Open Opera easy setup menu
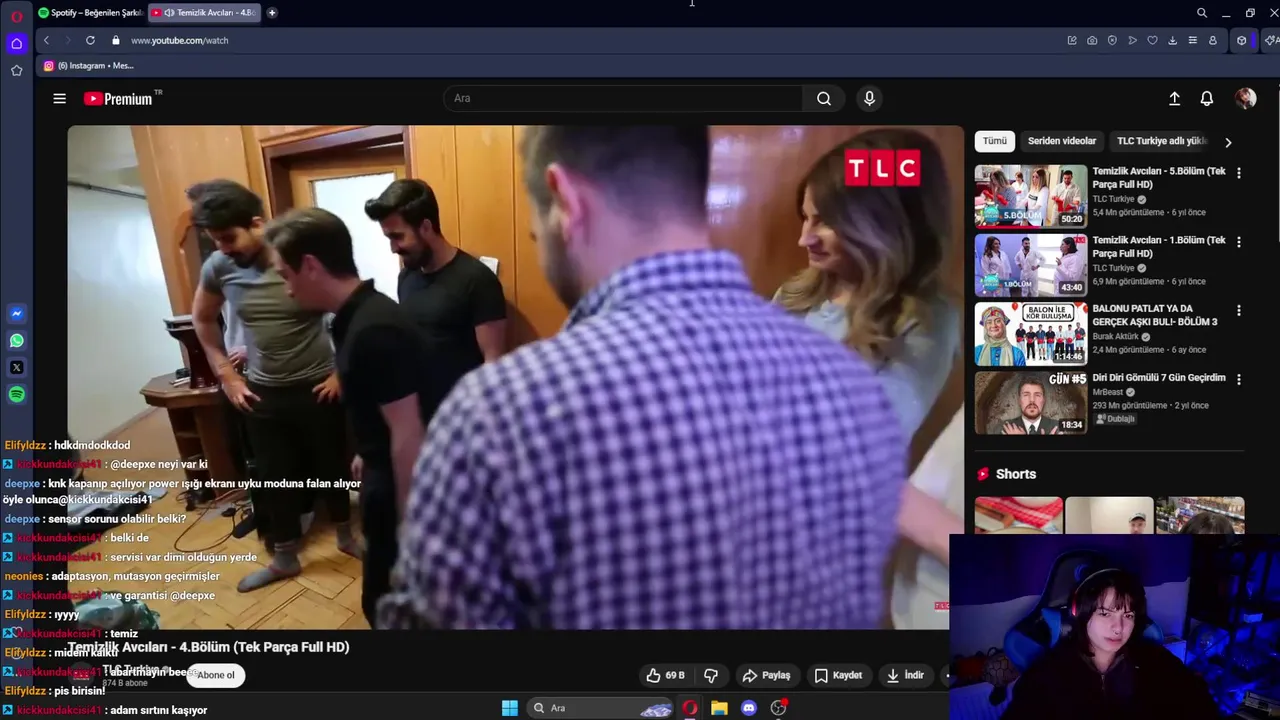Image resolution: width=1280 pixels, height=720 pixels. tap(1192, 40)
